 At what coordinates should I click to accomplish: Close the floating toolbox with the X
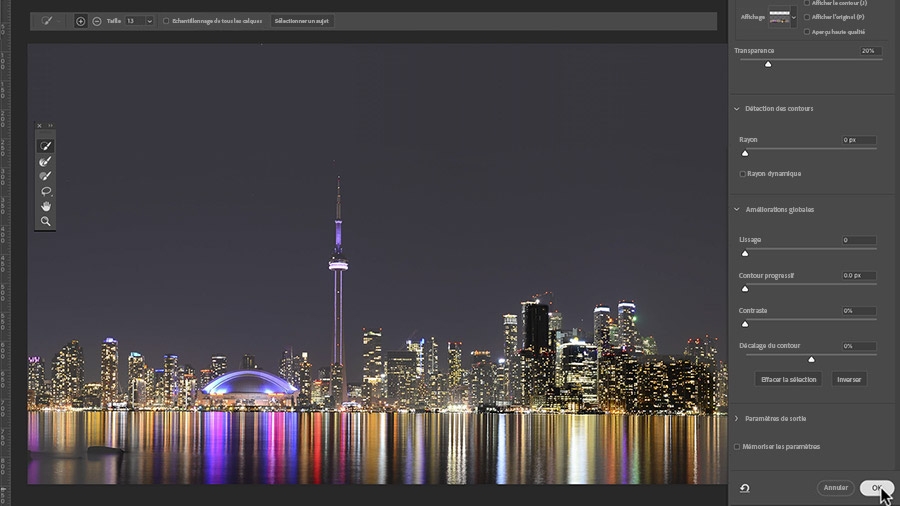(39, 126)
